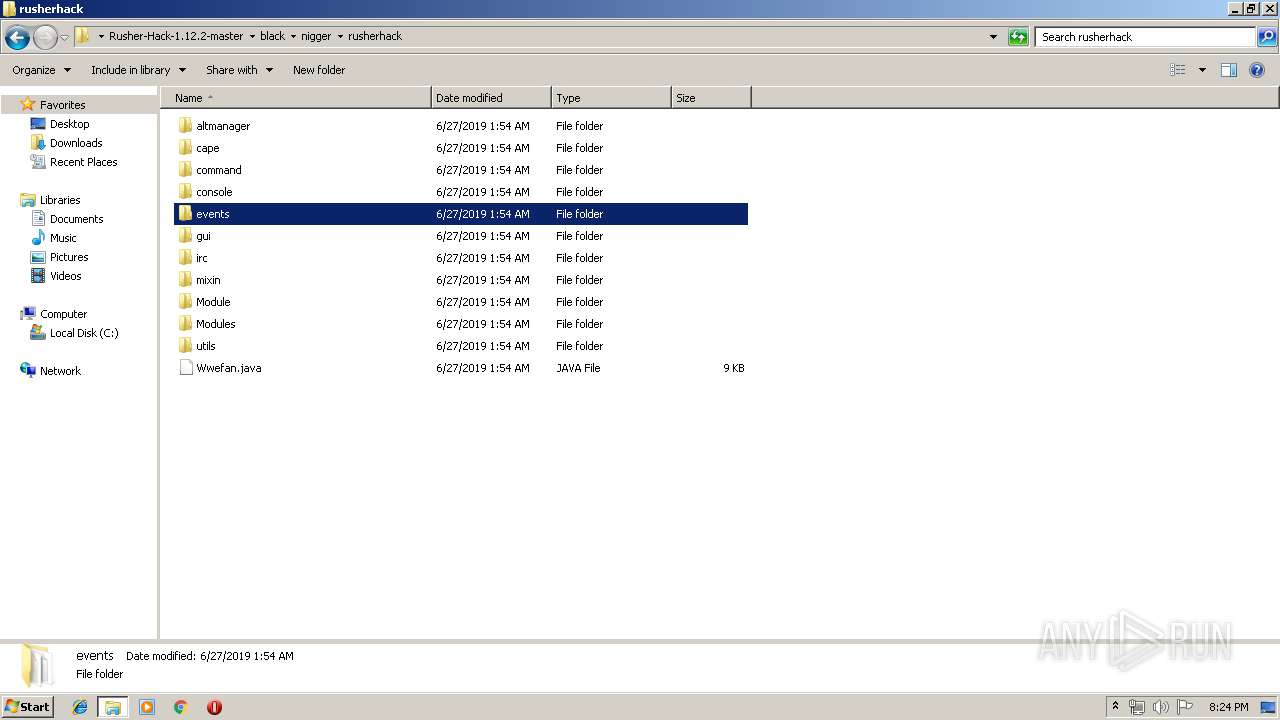
Task: Toggle the preview pane
Action: click(x=1229, y=70)
